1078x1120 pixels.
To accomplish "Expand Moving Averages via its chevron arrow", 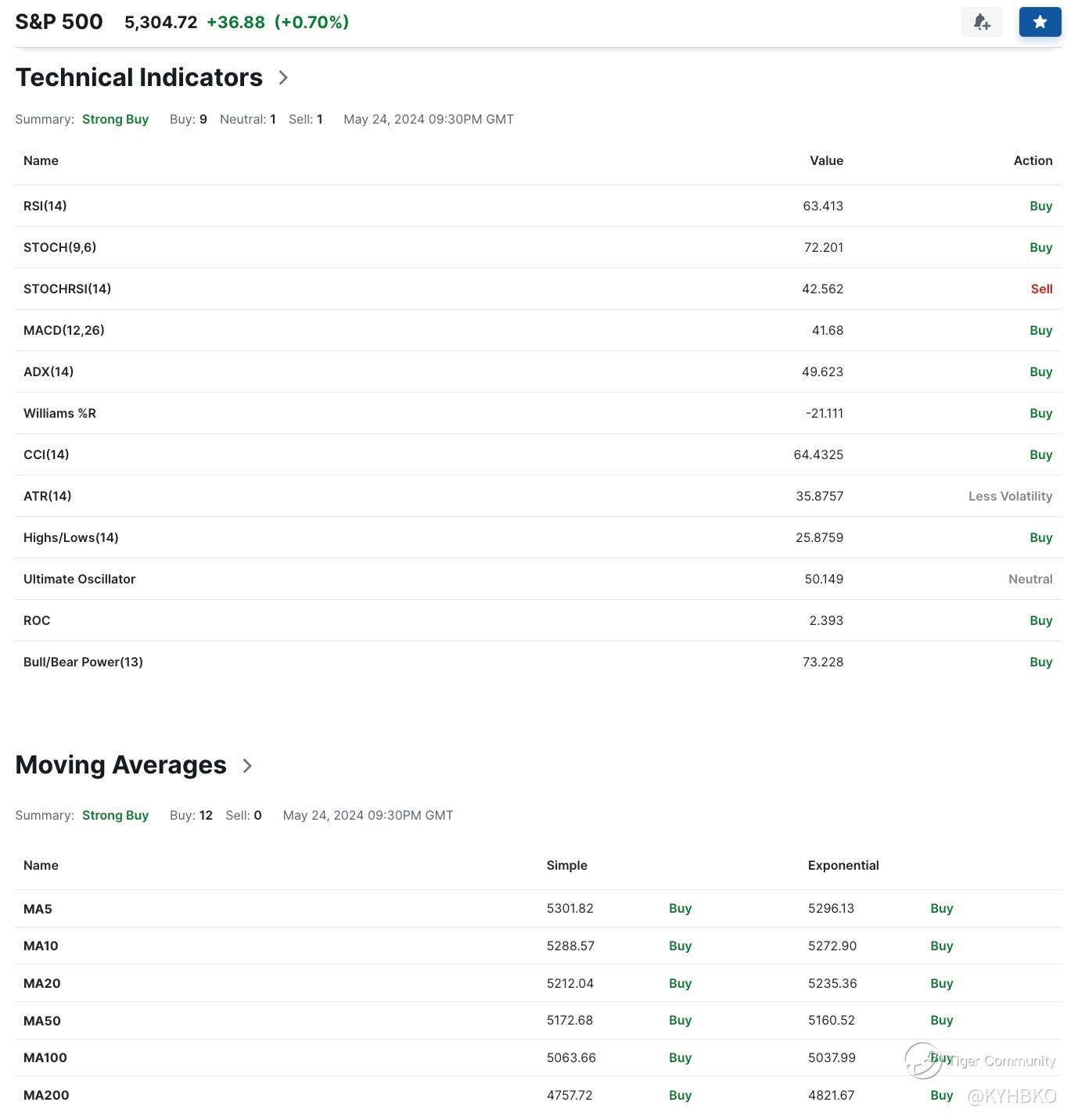I will click(247, 766).
